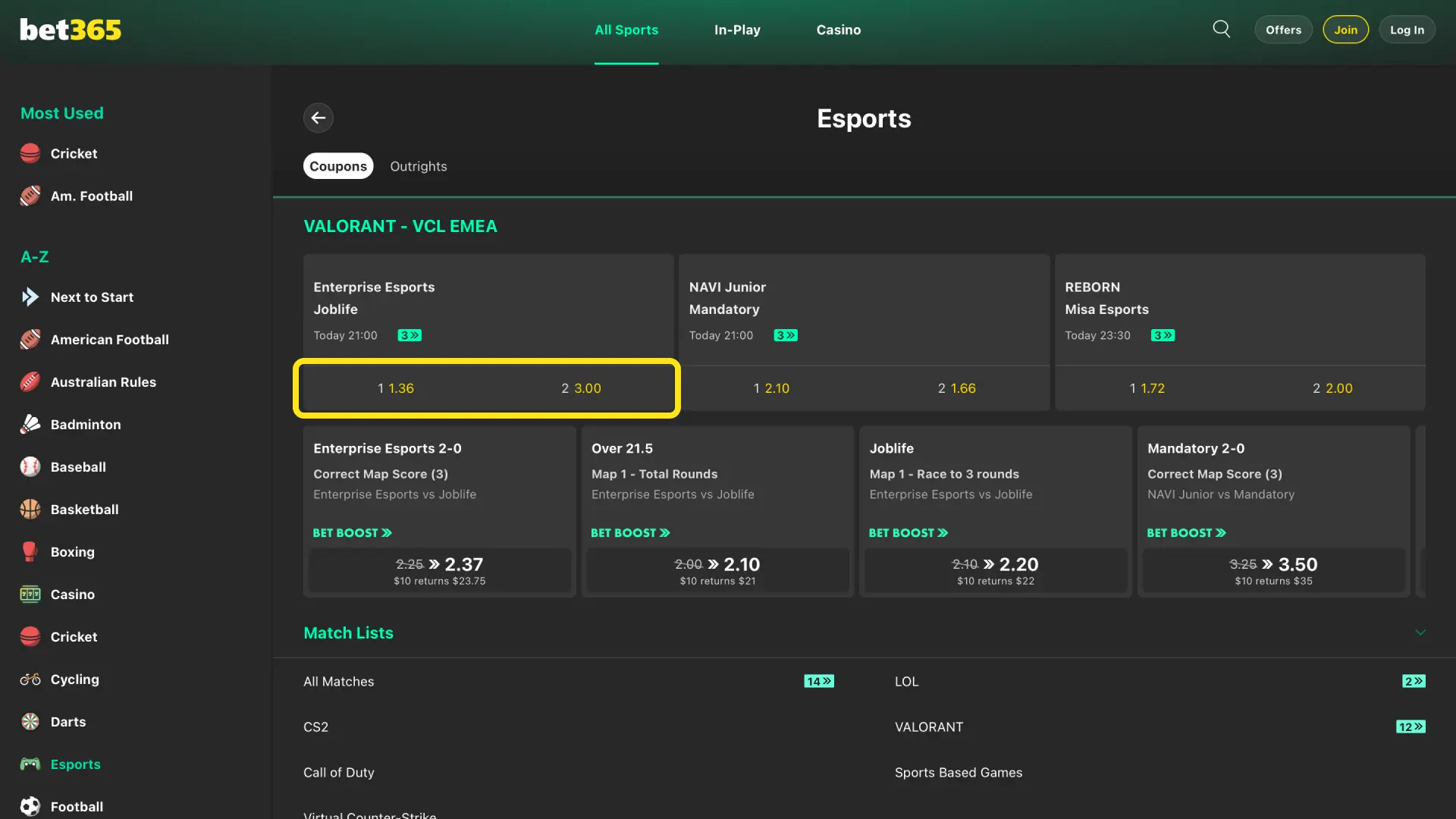Image resolution: width=1456 pixels, height=819 pixels.
Task: Open markets badge for Enterprise Esports match
Action: [x=409, y=335]
